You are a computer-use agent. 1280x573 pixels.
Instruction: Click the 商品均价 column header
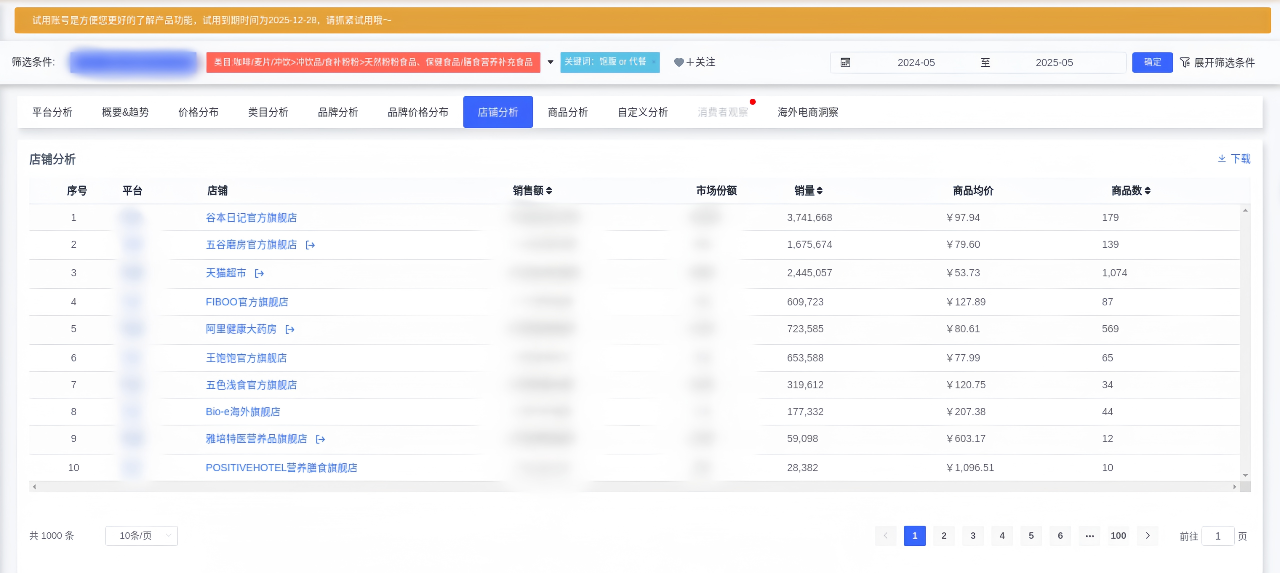click(973, 190)
